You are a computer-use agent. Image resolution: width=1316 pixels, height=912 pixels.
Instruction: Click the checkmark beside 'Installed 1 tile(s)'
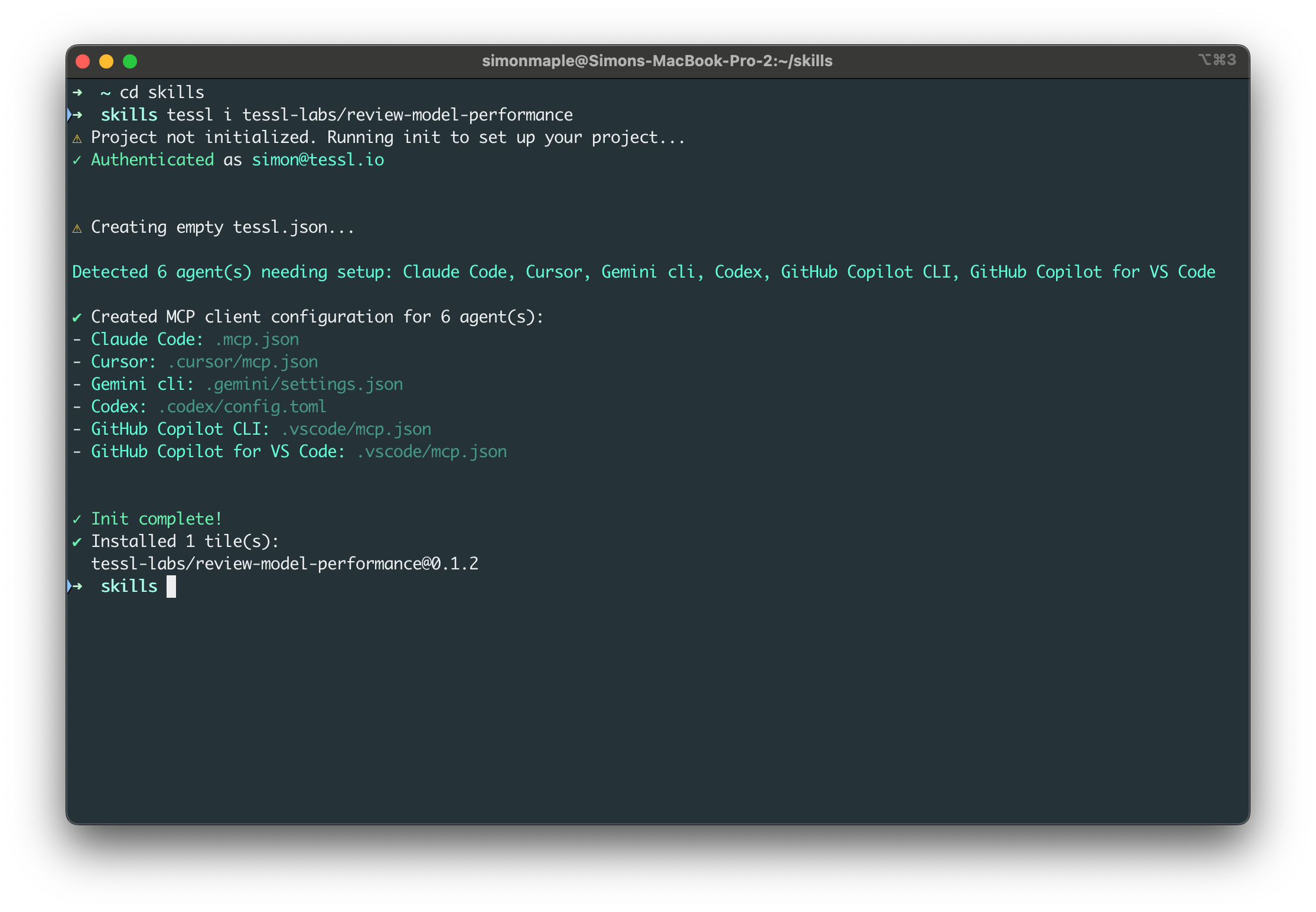pyautogui.click(x=77, y=542)
